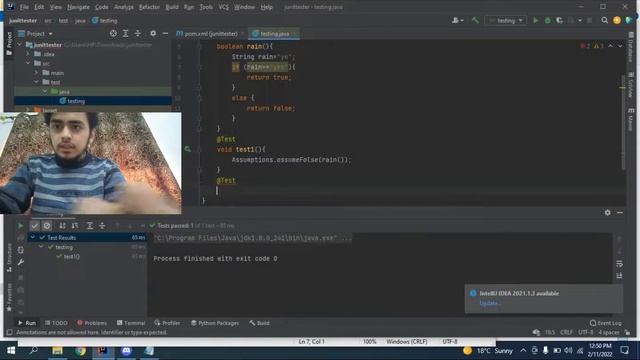Open the Analyze menu

pyautogui.click(x=124, y=7)
